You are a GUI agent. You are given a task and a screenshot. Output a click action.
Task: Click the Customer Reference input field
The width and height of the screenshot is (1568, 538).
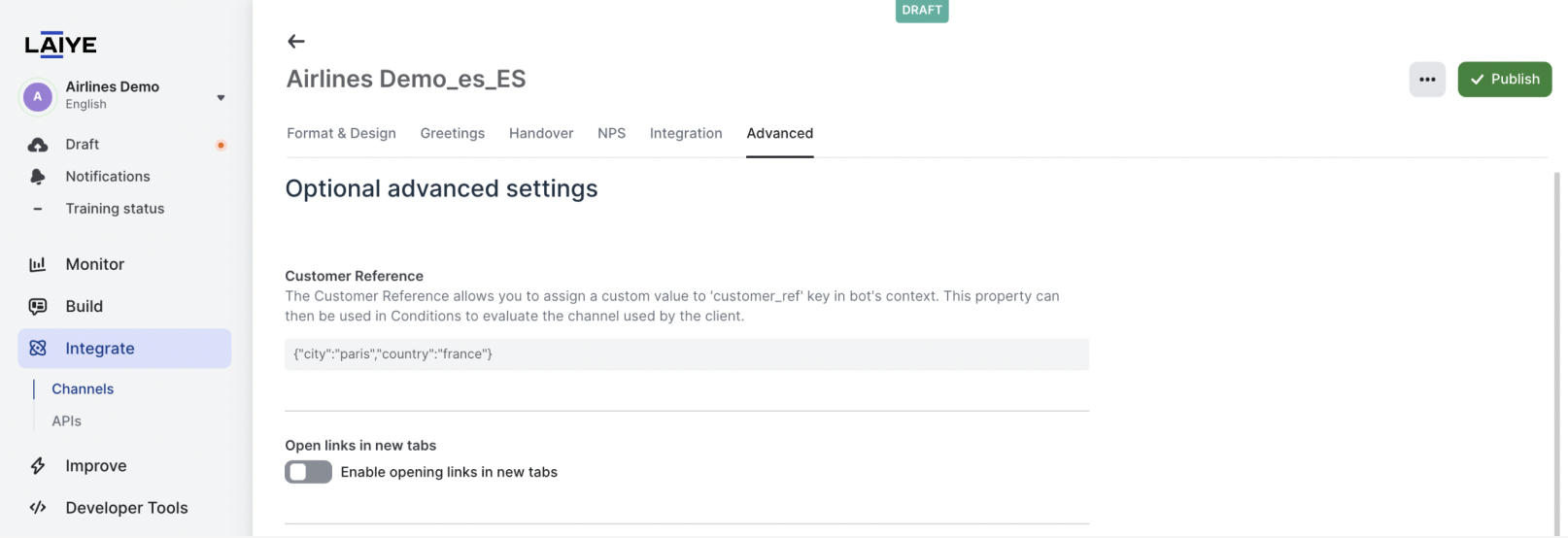pos(687,354)
